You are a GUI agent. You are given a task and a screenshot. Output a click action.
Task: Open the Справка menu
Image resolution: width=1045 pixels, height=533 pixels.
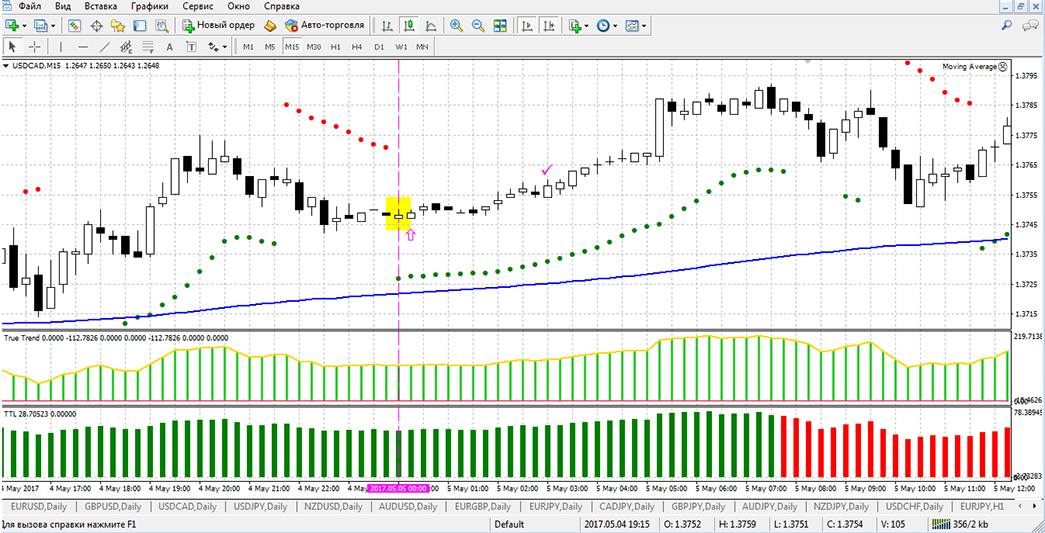(x=283, y=7)
